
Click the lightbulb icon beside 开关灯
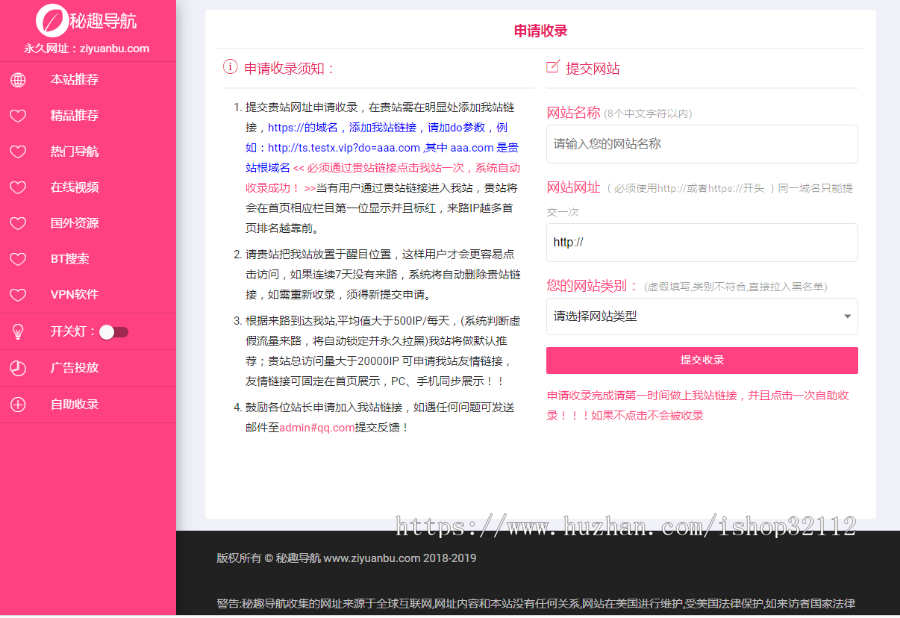(x=18, y=332)
